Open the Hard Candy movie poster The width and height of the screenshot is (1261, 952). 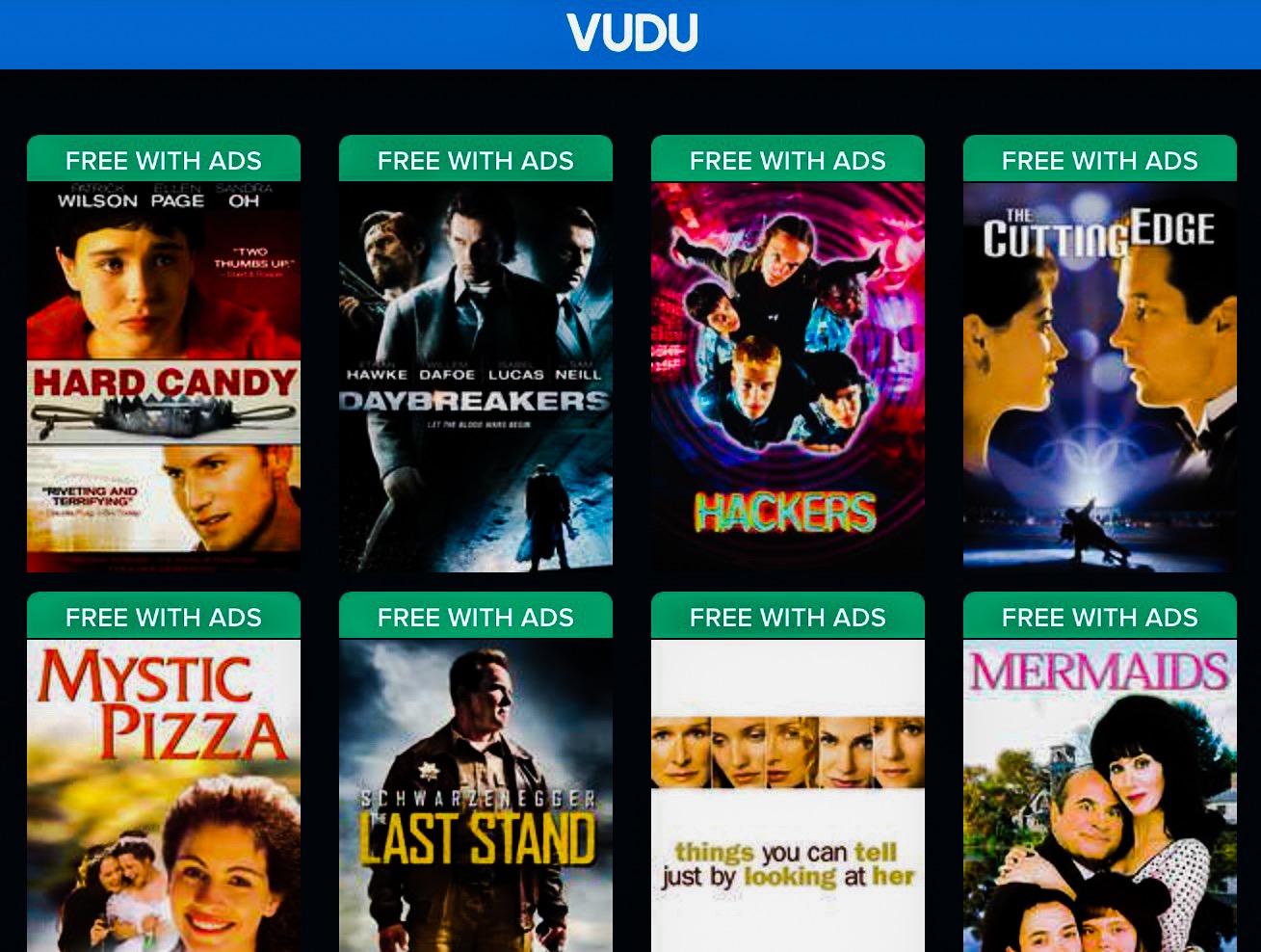pyautogui.click(x=164, y=377)
